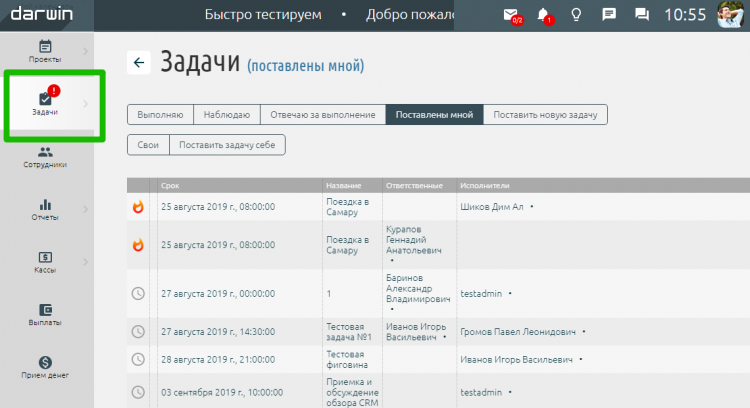Image resolution: width=750 pixels, height=408 pixels.
Task: Open the single chat message icon
Action: point(608,15)
